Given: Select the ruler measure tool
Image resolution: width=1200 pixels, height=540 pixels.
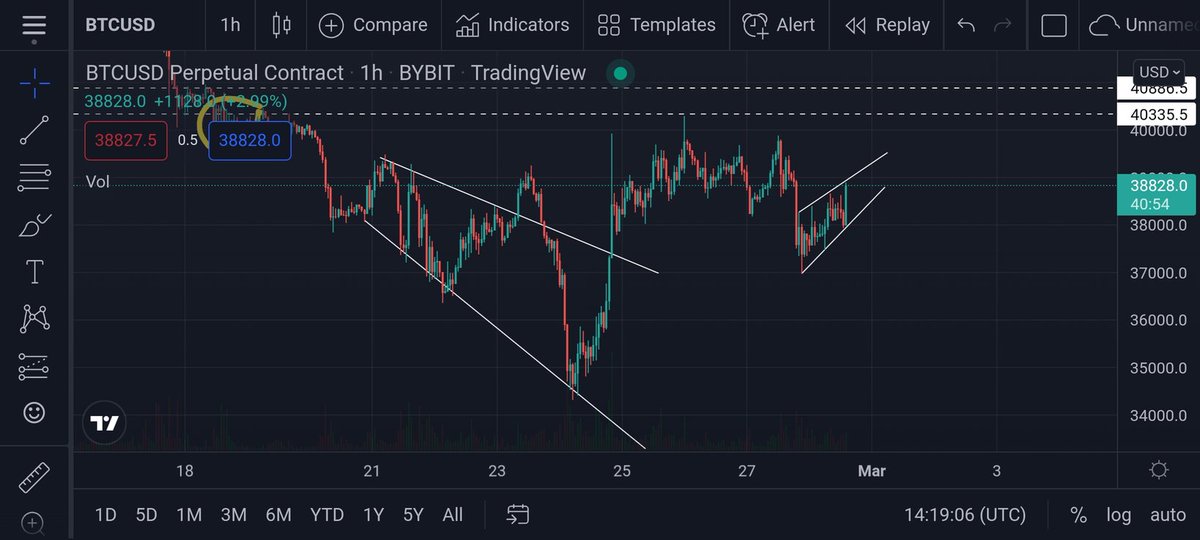Looking at the screenshot, I should tap(34, 476).
